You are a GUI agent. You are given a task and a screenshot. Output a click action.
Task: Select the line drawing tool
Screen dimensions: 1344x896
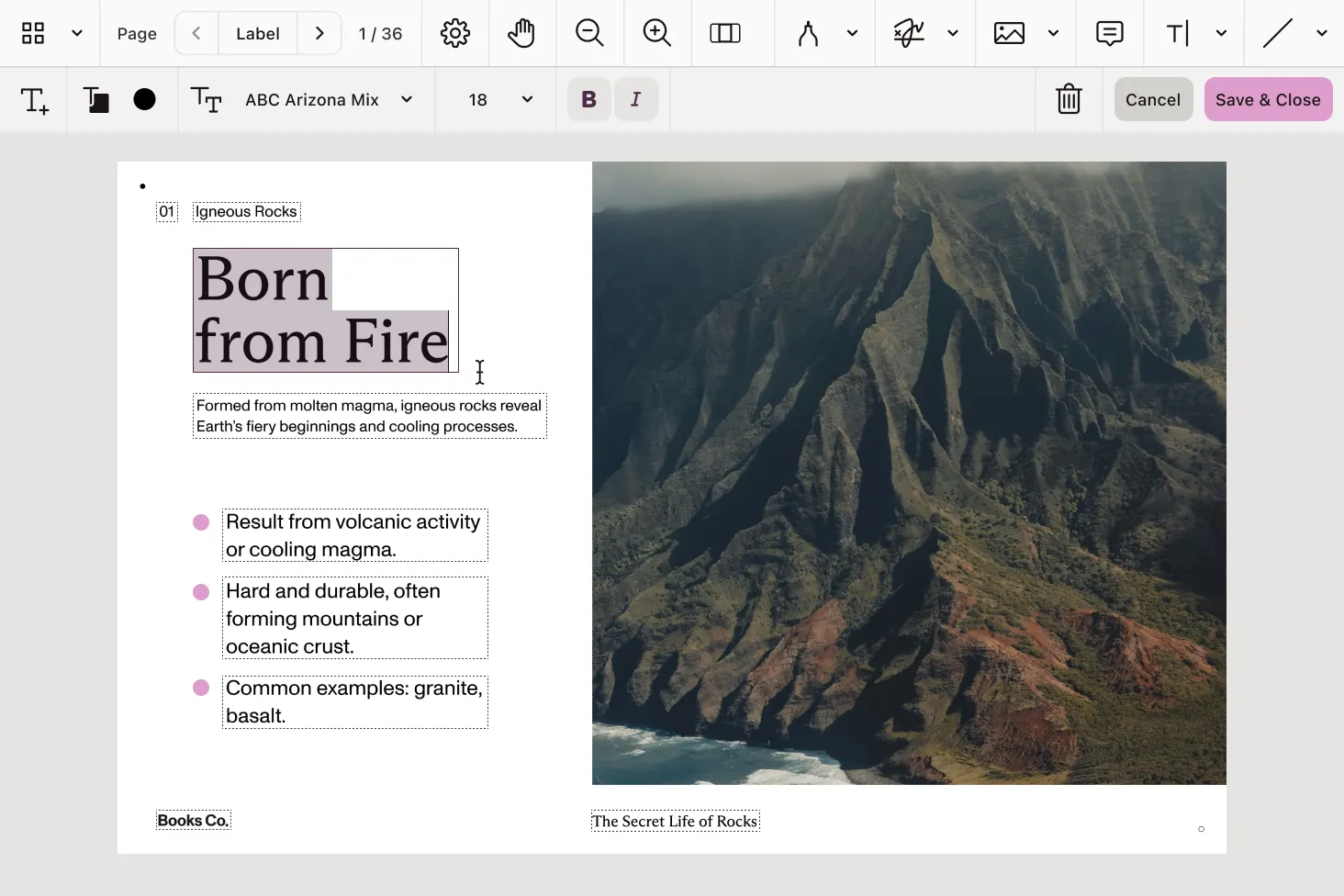tap(1276, 33)
